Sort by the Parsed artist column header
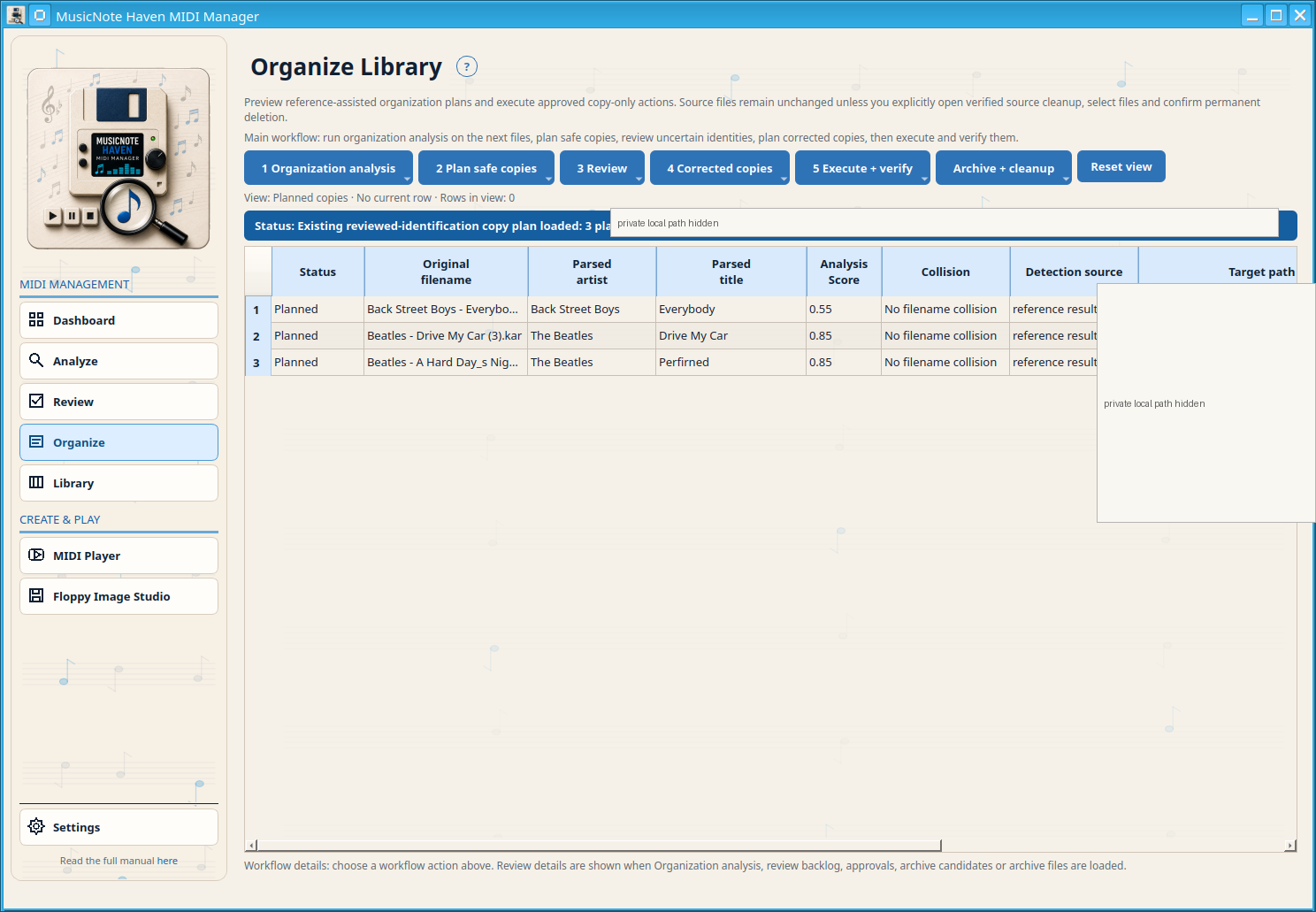The image size is (1316, 912). 592,272
